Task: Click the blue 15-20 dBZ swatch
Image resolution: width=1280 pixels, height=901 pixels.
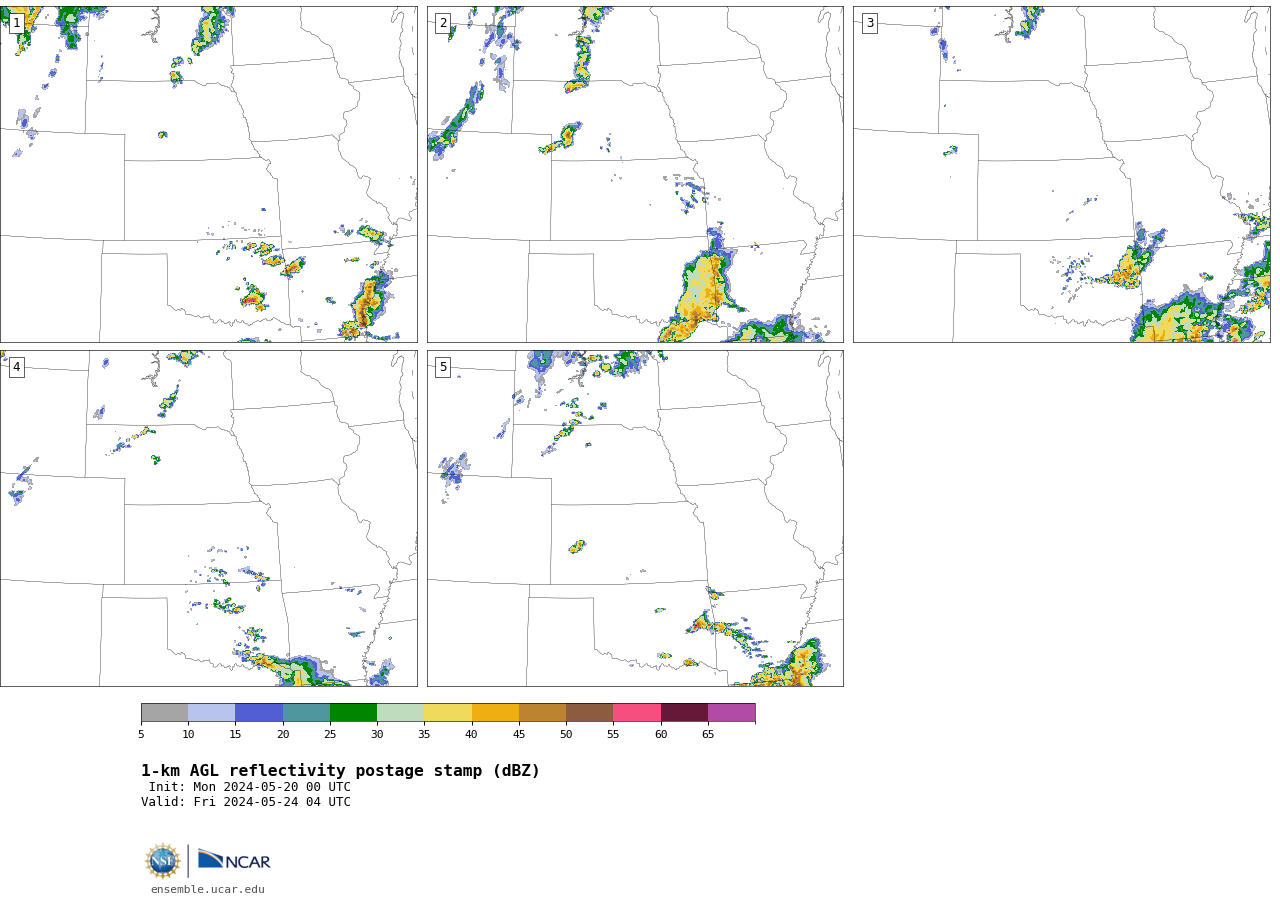Action: pos(259,713)
